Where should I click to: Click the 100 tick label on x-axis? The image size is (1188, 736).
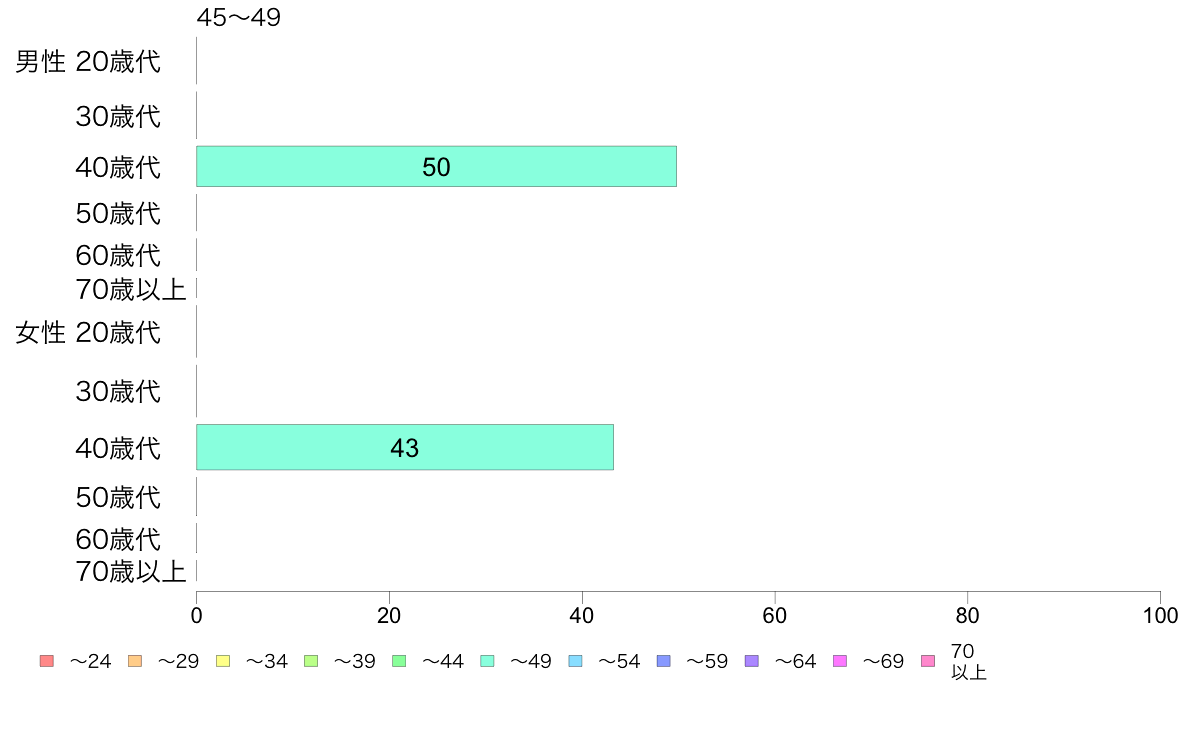click(x=1160, y=615)
